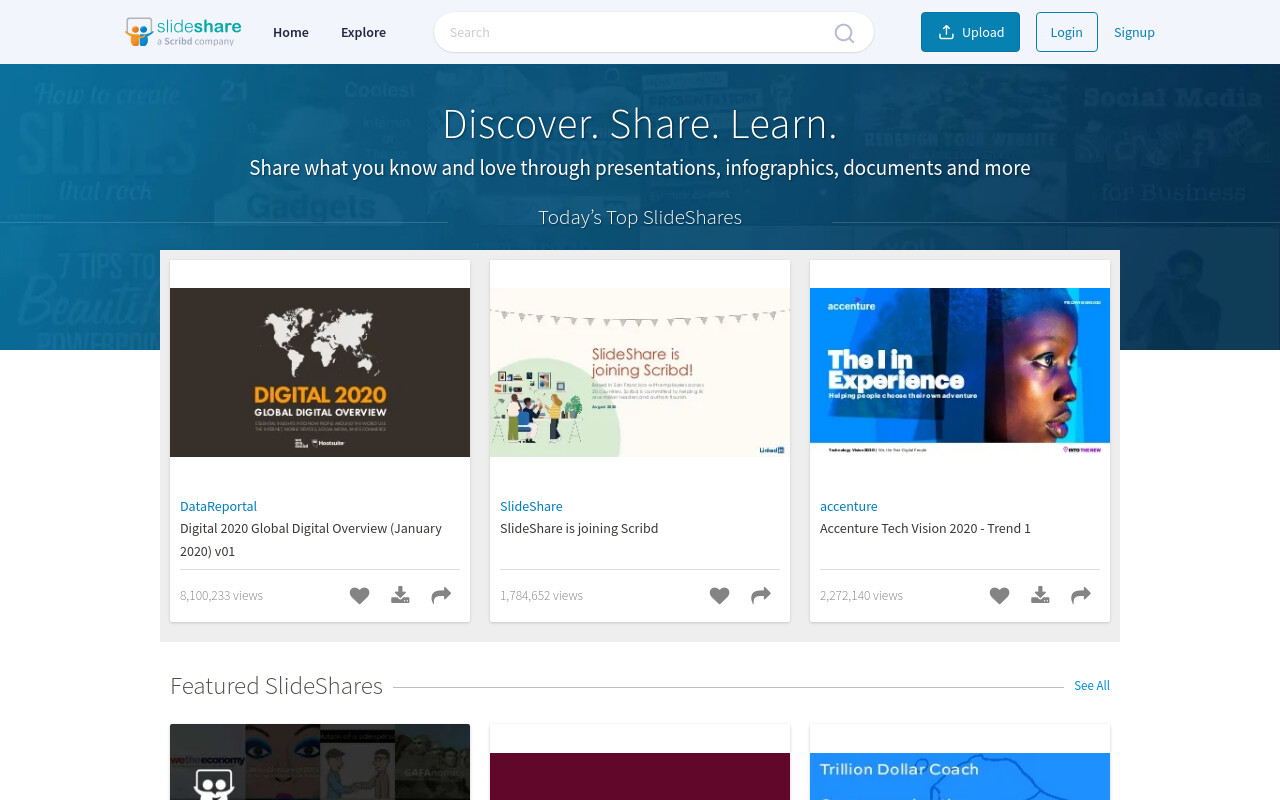
Task: Share the Digital 2020 Global Digital Overview slideshare
Action: (441, 596)
